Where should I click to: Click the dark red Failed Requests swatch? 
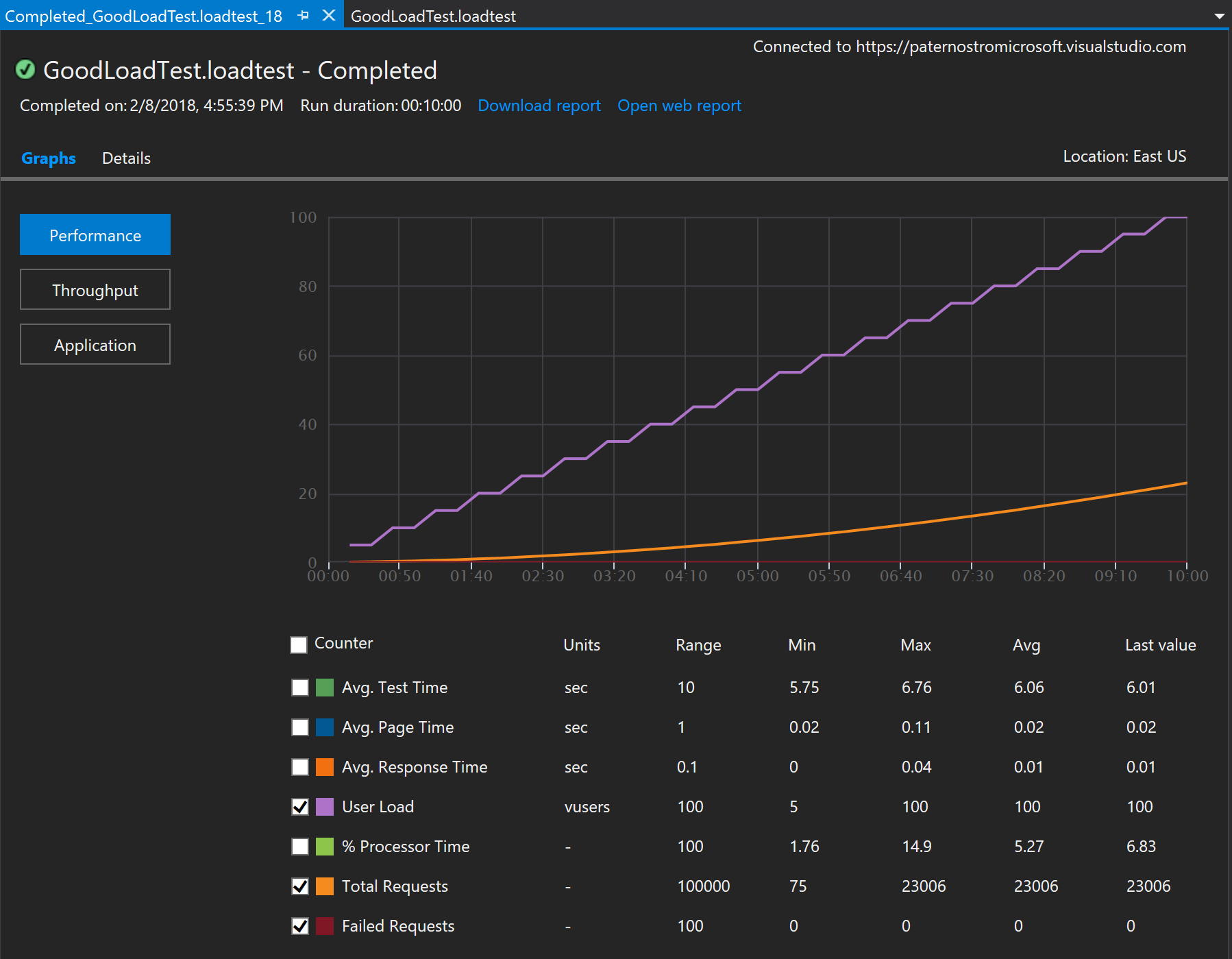tap(325, 926)
